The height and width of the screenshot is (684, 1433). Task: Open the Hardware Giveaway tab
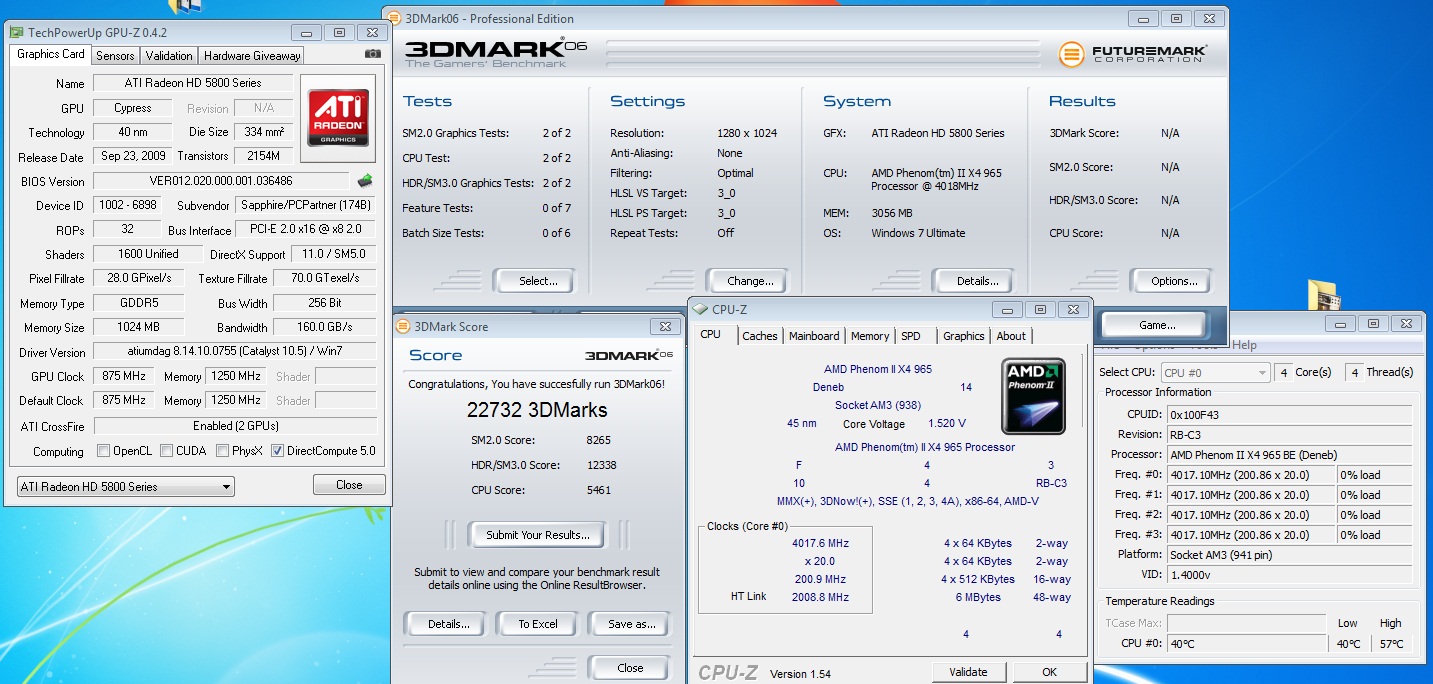(252, 56)
